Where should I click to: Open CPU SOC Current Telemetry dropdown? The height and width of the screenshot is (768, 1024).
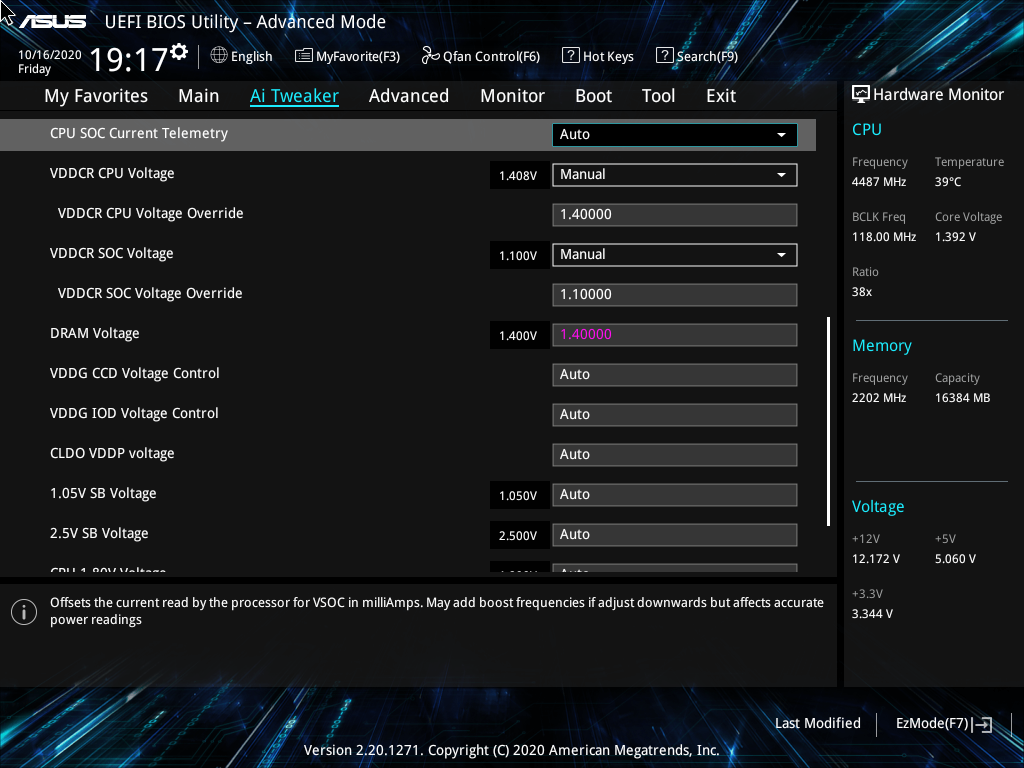point(675,135)
